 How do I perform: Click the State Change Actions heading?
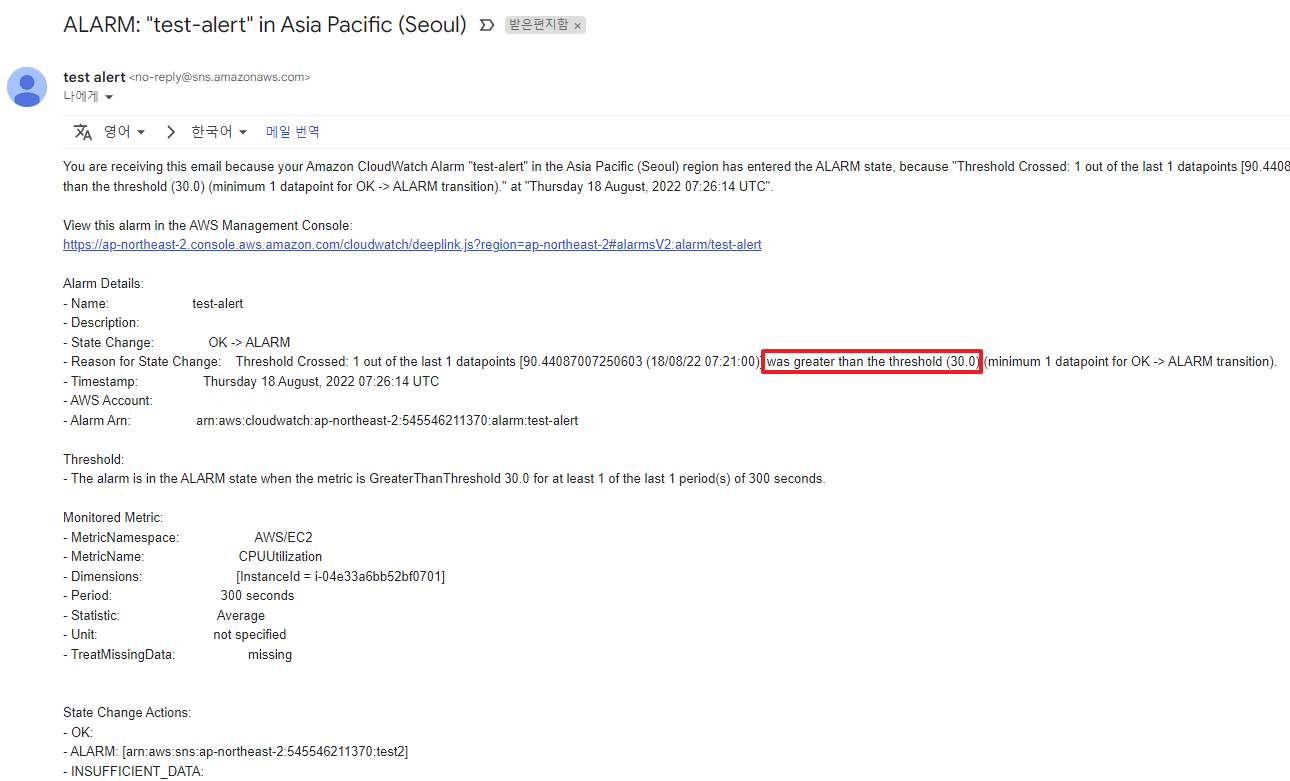point(127,712)
